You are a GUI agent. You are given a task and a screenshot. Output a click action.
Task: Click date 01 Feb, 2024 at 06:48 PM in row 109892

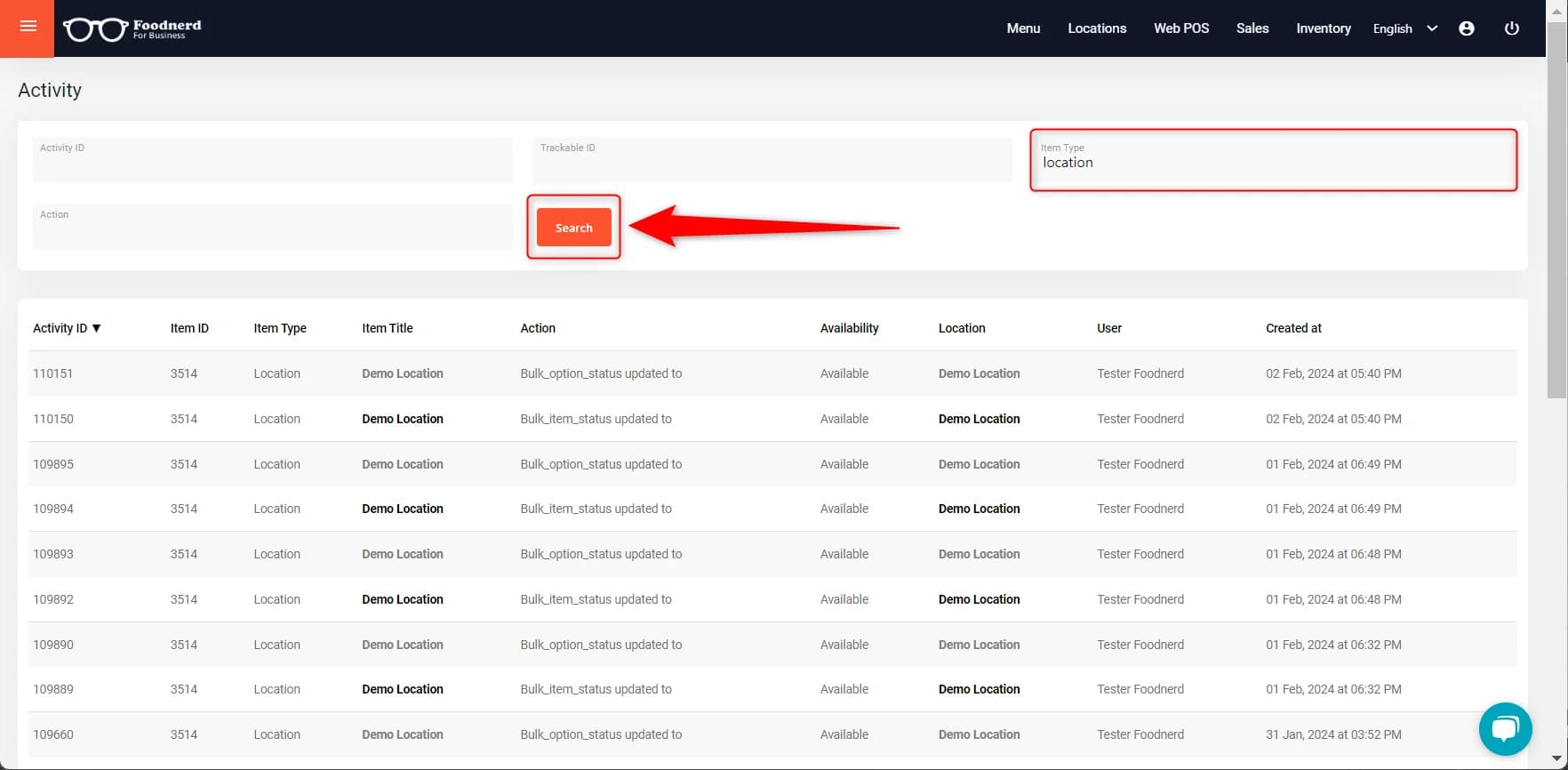pyautogui.click(x=1333, y=599)
